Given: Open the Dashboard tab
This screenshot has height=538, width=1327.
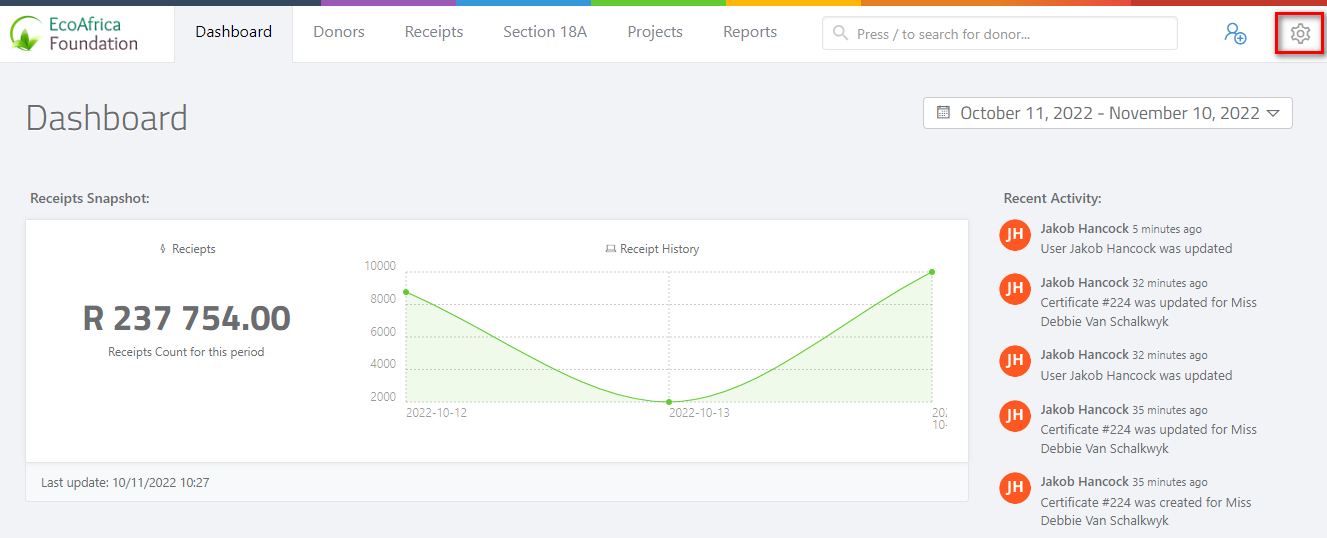Looking at the screenshot, I should [x=233, y=32].
